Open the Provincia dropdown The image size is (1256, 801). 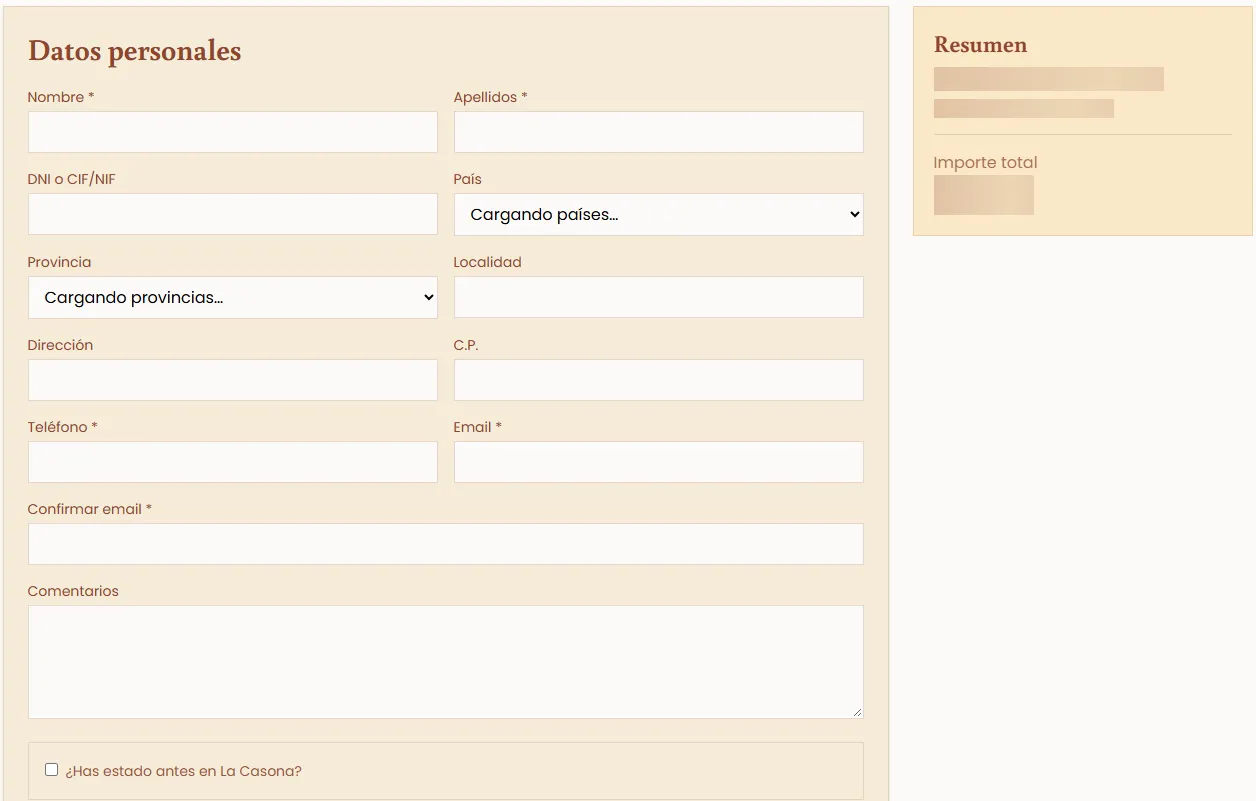click(x=233, y=297)
